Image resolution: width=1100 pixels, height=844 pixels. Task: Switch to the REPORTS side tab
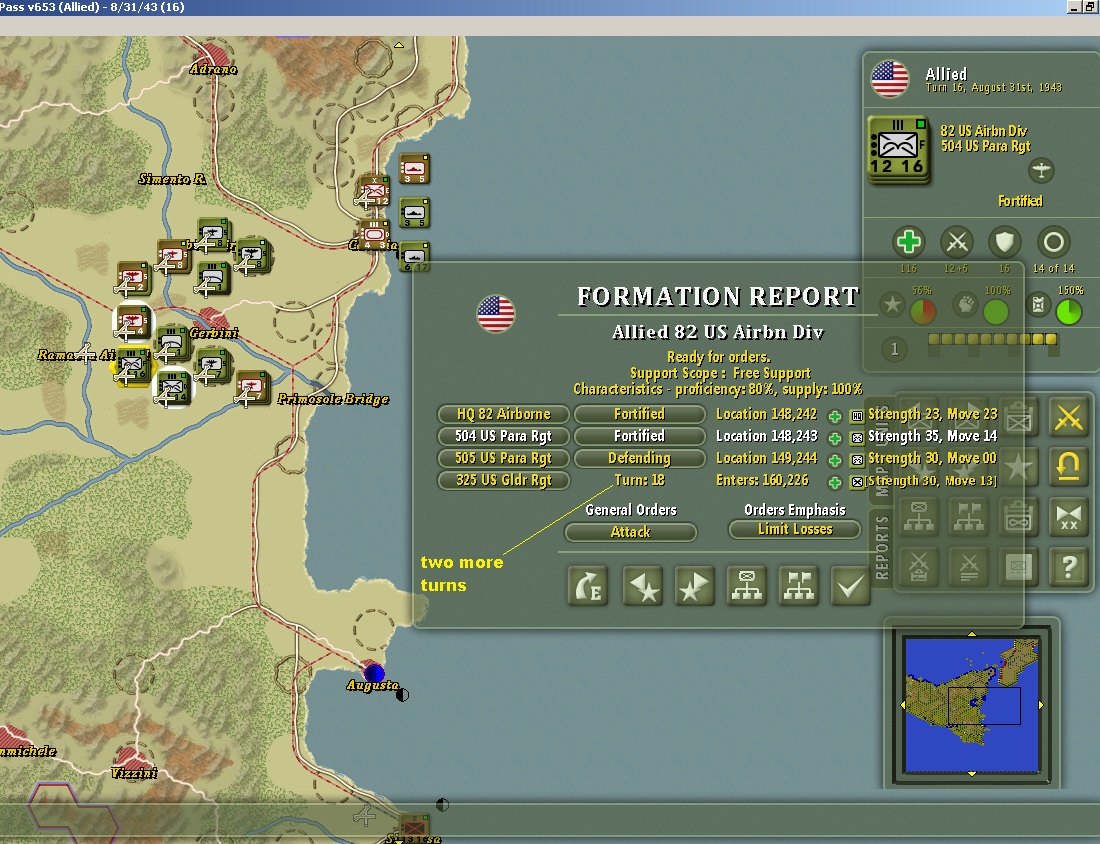point(882,547)
